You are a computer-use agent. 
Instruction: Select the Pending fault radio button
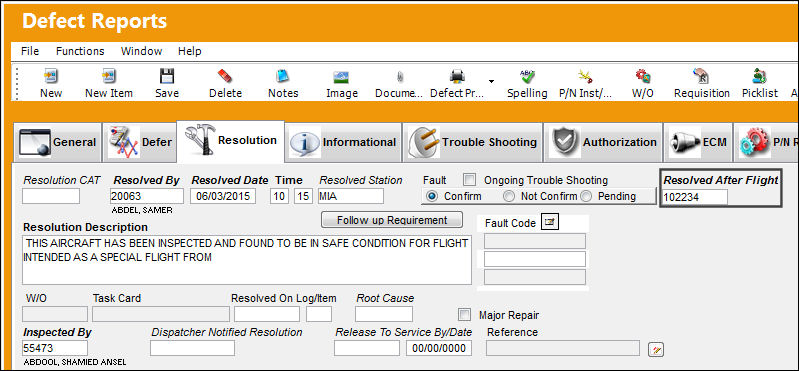(585, 196)
